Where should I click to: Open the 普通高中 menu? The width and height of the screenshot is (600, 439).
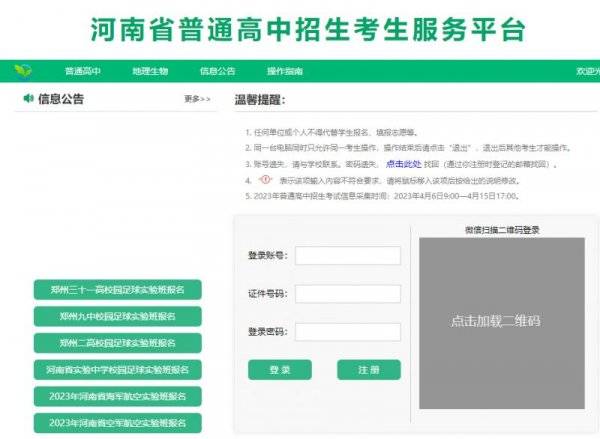[83, 71]
